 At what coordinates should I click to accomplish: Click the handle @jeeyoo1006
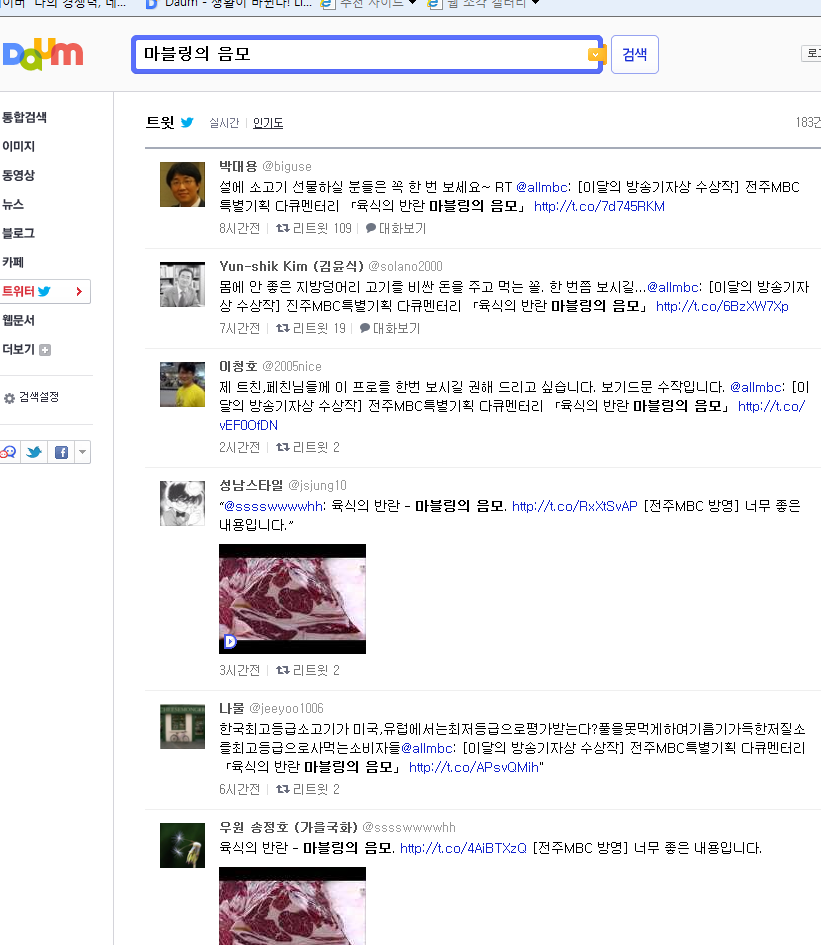coord(286,708)
